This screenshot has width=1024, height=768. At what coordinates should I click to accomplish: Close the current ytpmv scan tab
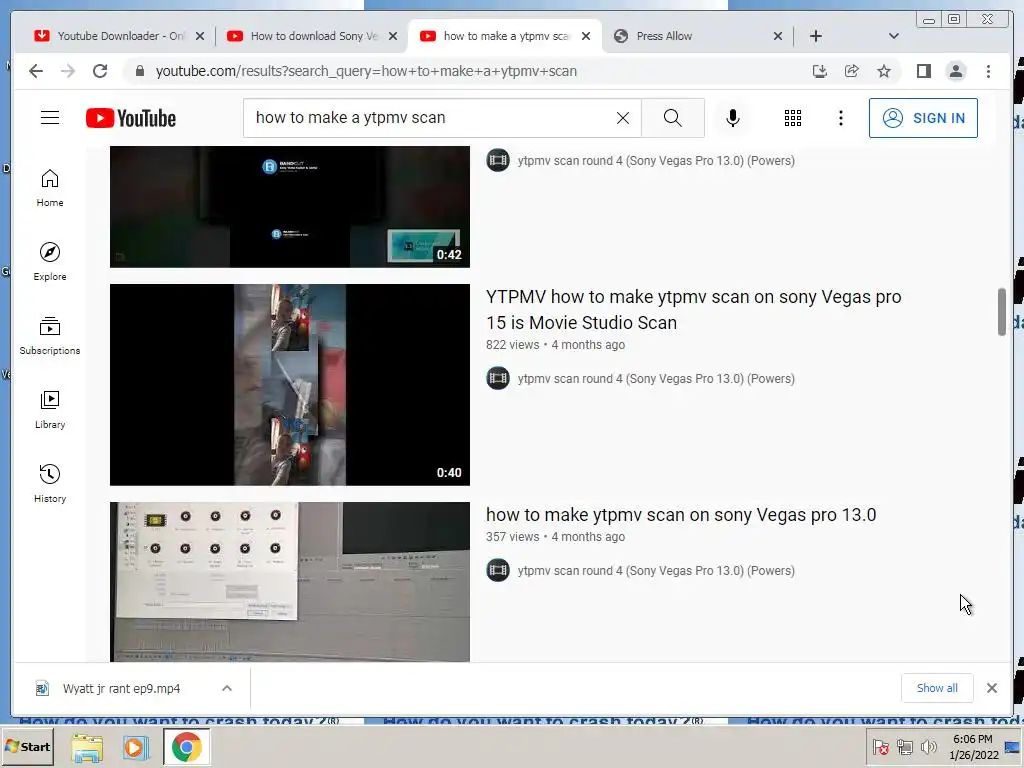(586, 36)
